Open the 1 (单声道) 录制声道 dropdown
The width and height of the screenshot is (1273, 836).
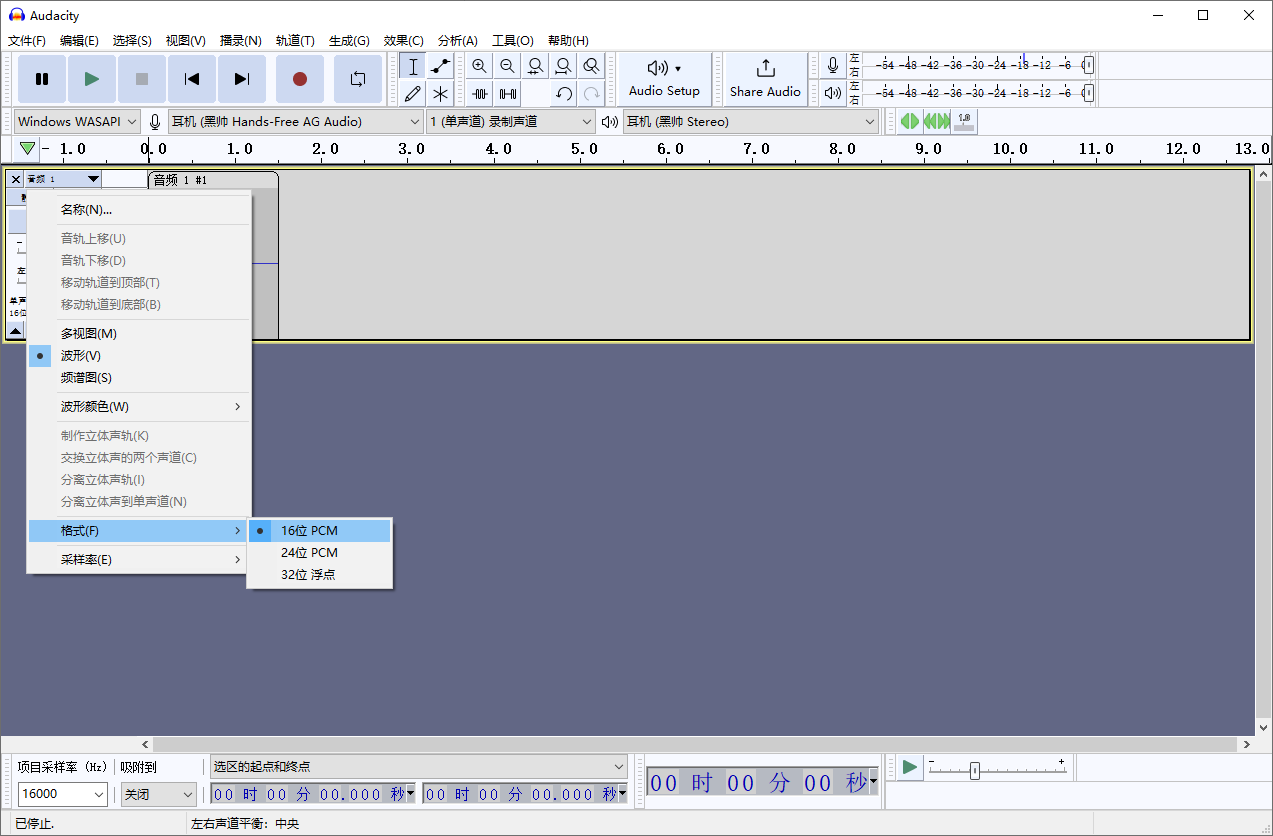tap(511, 122)
